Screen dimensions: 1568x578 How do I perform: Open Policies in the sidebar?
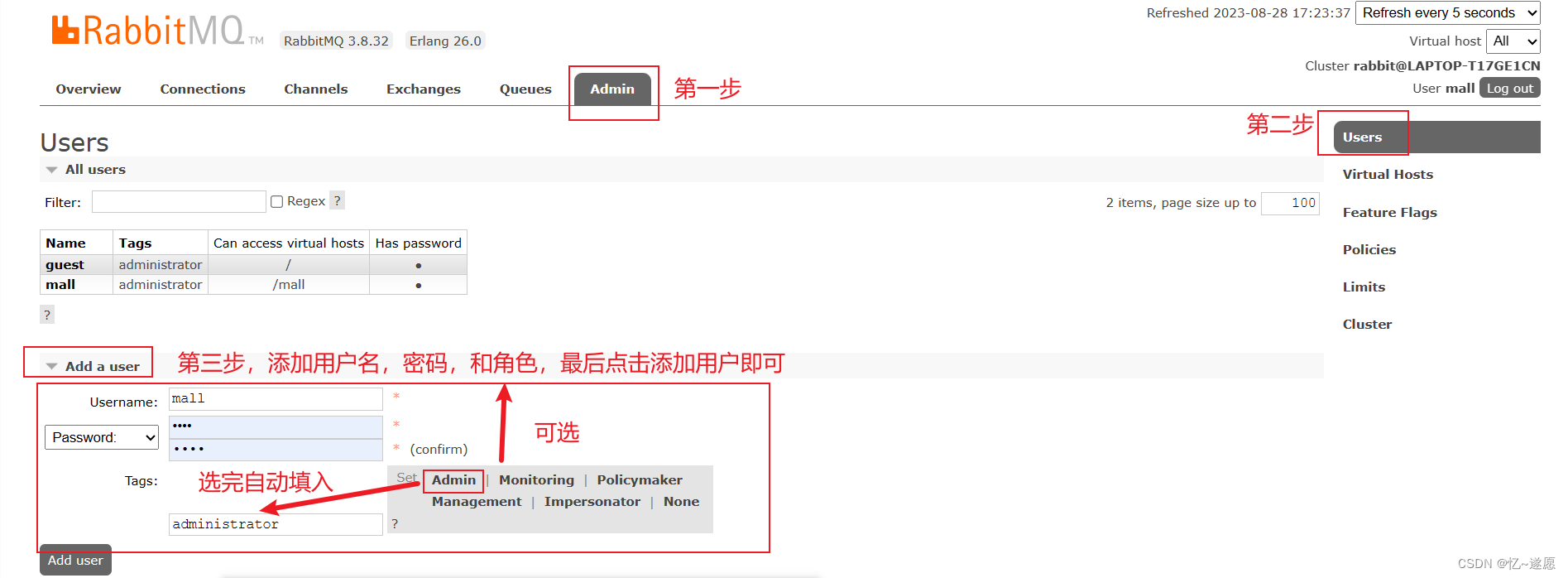[x=1369, y=250]
